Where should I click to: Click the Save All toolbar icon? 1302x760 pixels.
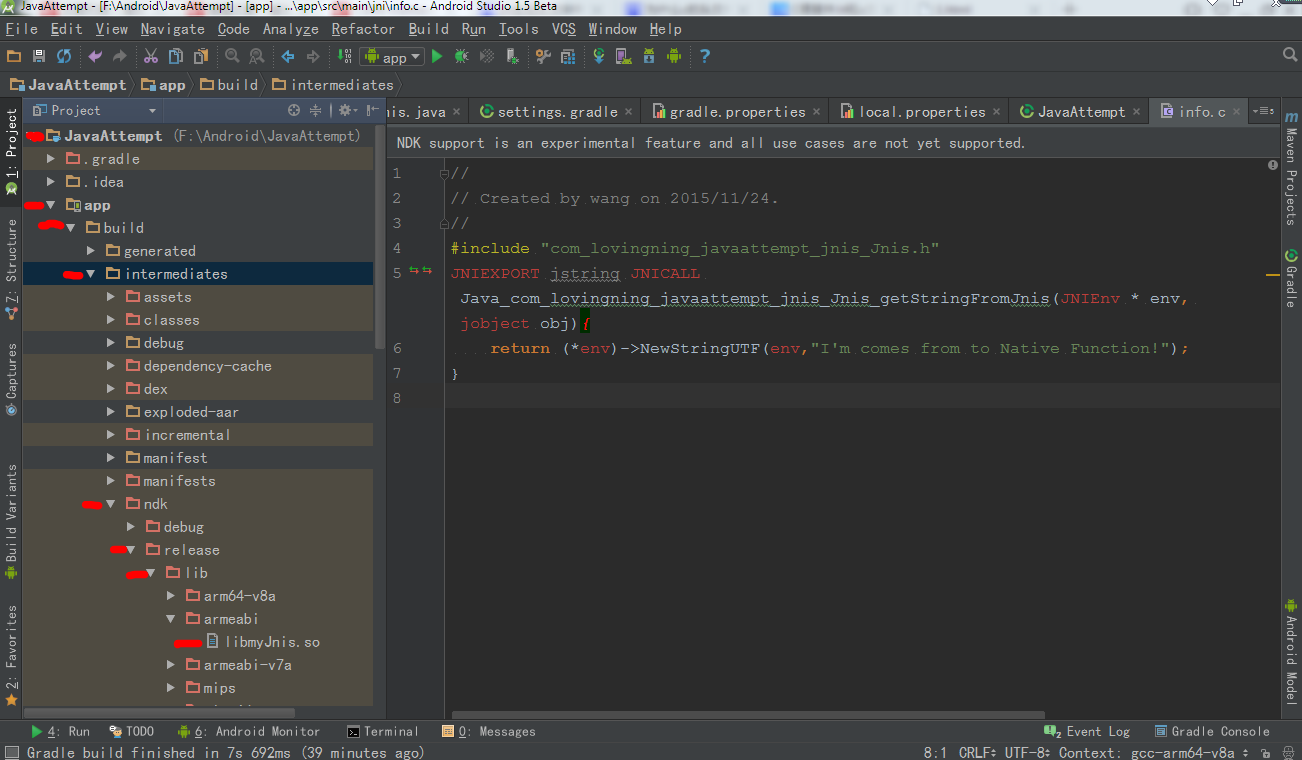(x=39, y=57)
